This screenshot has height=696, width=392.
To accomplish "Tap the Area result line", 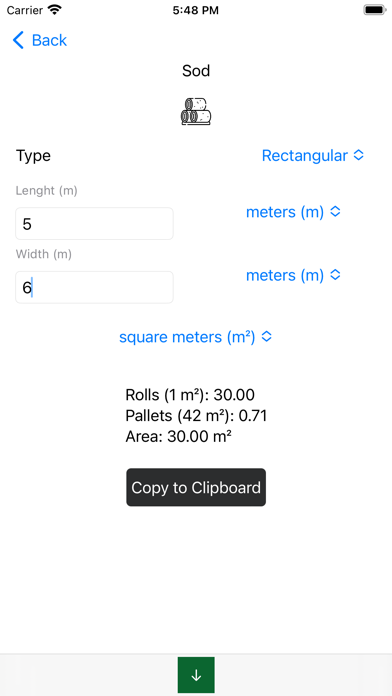I will (x=178, y=437).
